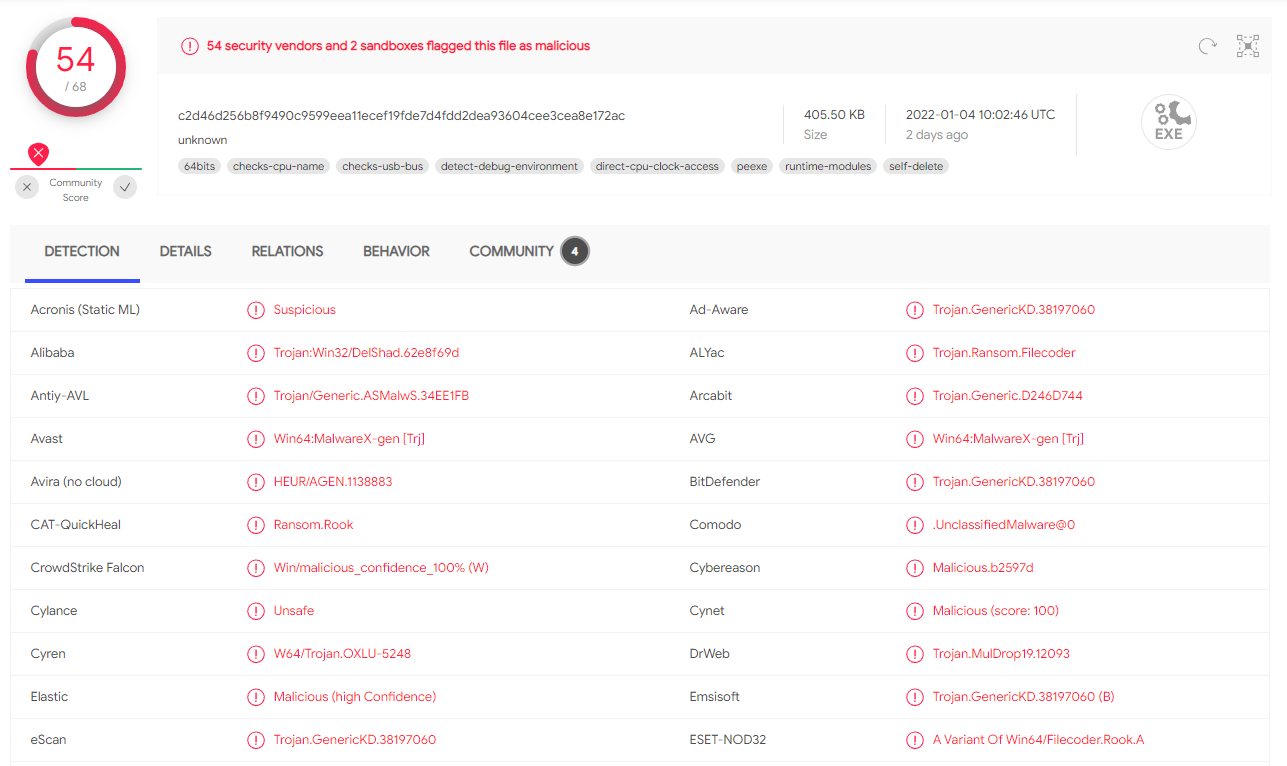Click Trojan.Generic.D246D744 result
This screenshot has height=766, width=1287.
click(1007, 396)
